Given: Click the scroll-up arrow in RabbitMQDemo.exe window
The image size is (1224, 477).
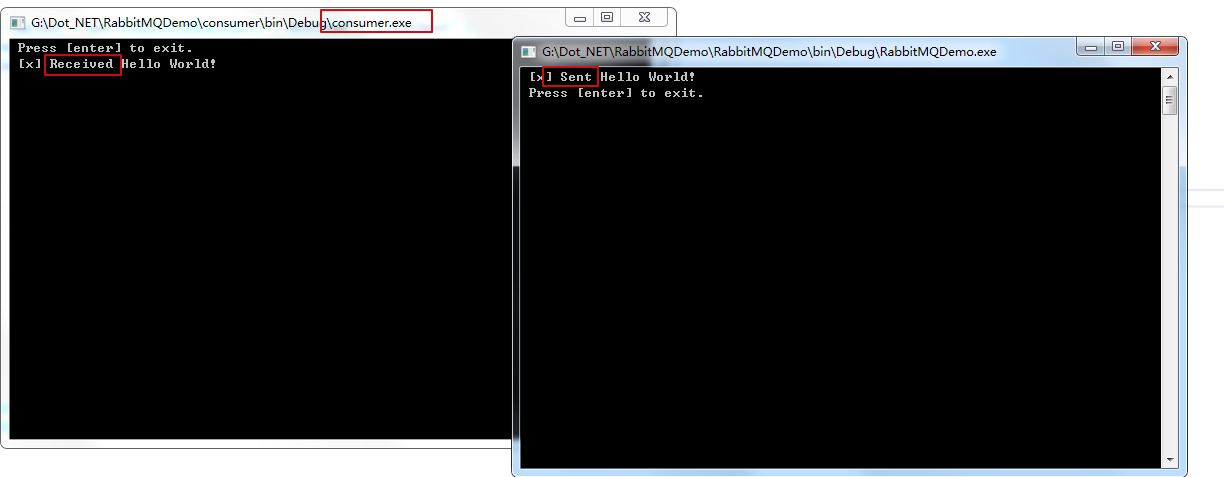Looking at the screenshot, I should pos(1170,76).
